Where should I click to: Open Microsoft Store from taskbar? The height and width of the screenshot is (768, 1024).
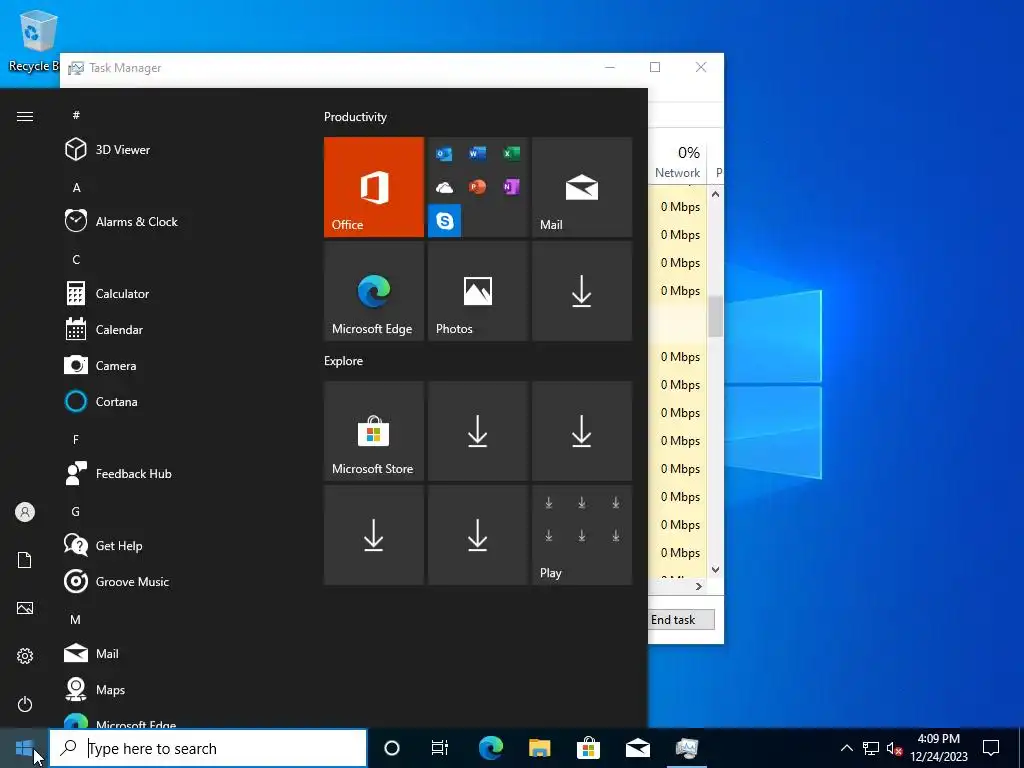click(x=588, y=748)
